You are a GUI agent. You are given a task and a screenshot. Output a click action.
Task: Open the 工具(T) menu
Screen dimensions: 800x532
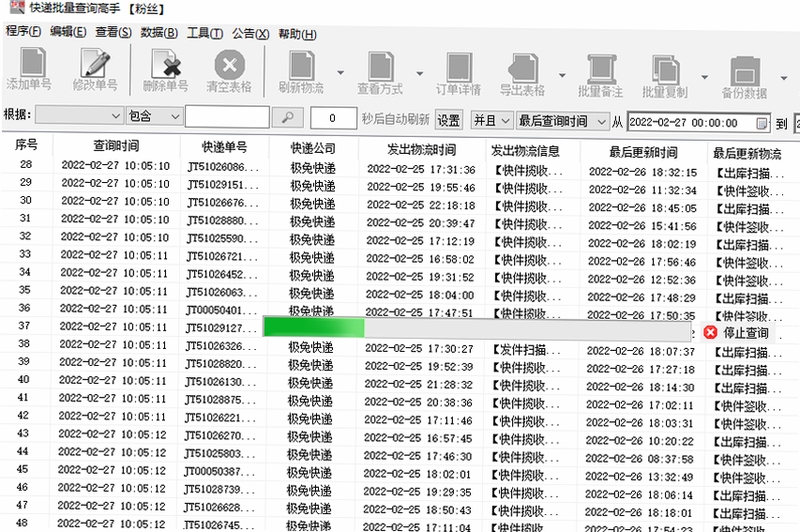click(205, 33)
